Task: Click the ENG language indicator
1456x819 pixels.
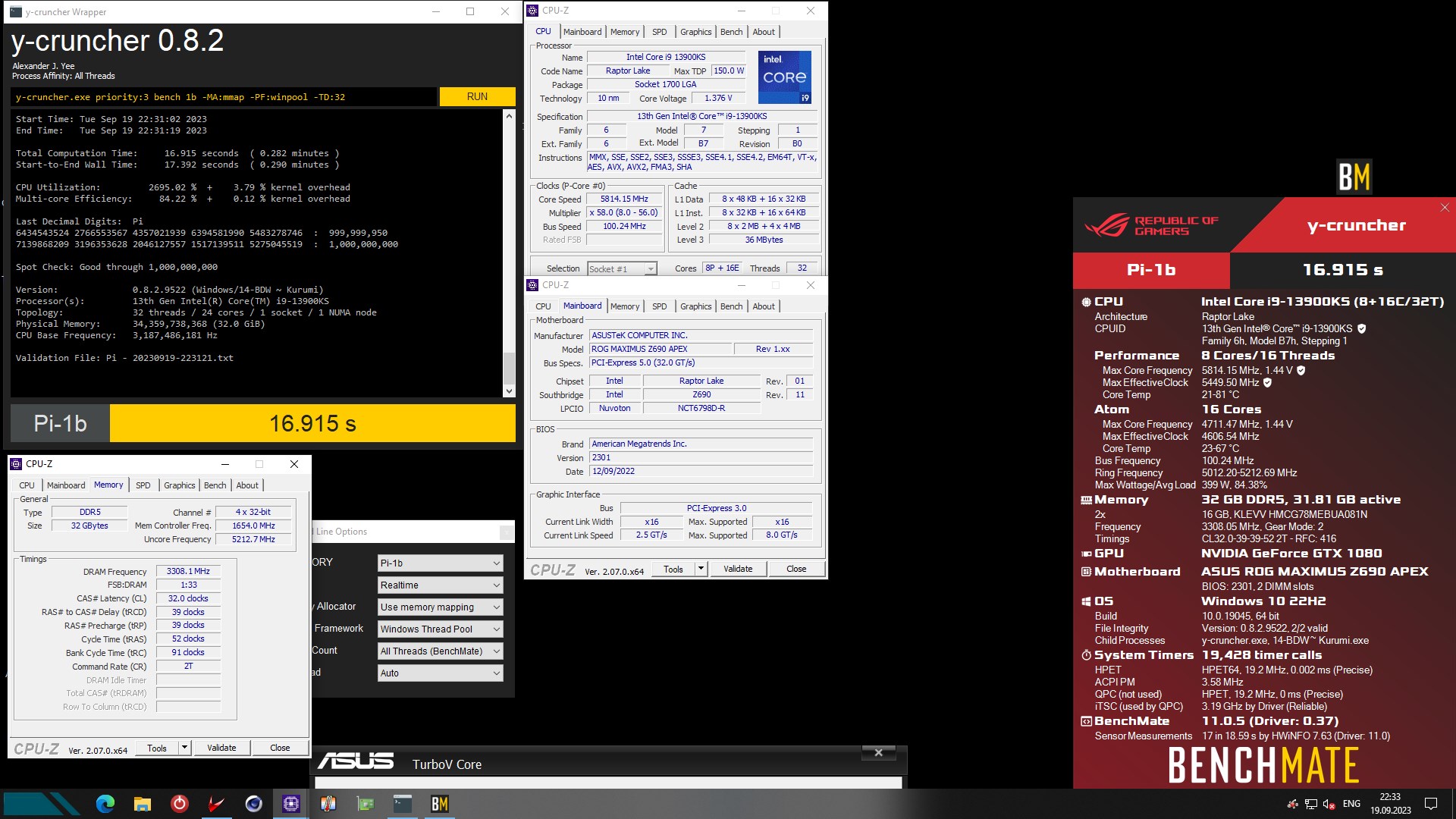Action: point(1351,804)
